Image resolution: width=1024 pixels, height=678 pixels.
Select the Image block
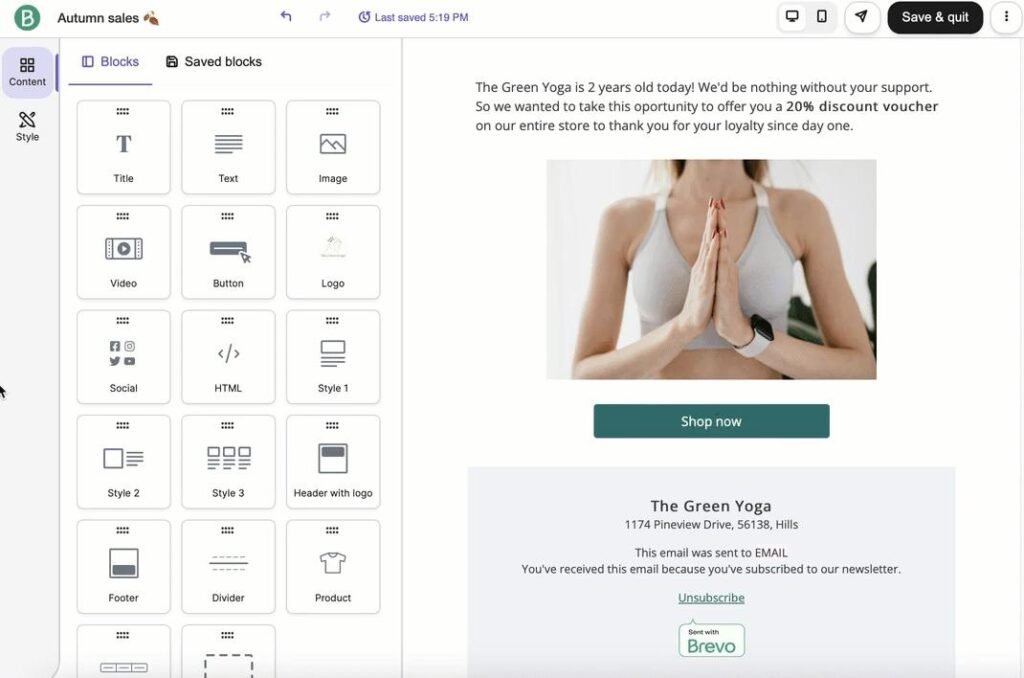pos(333,147)
